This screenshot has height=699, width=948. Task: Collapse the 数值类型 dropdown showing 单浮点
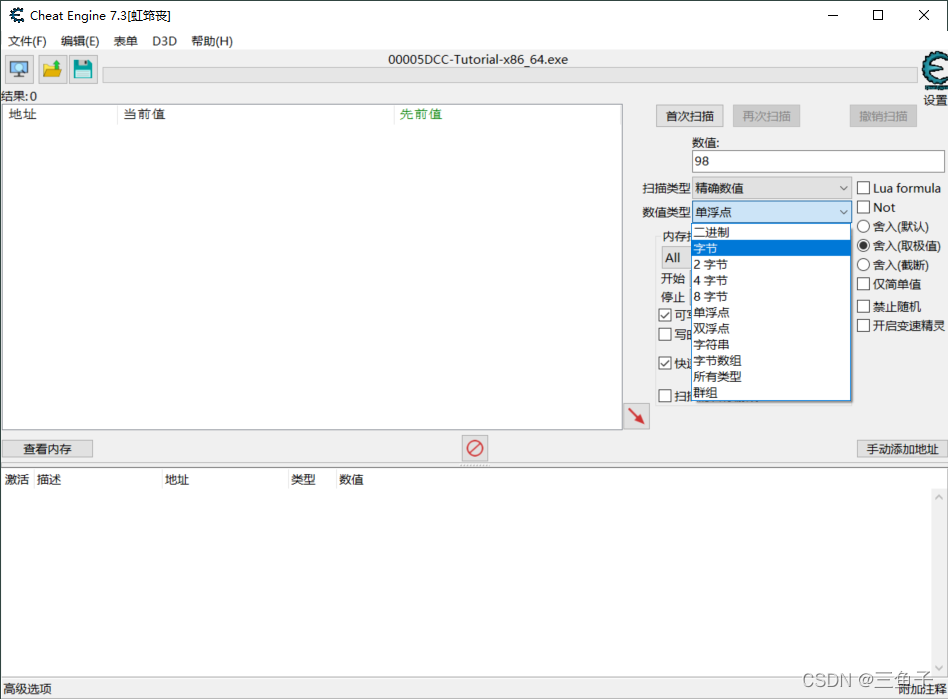point(771,212)
